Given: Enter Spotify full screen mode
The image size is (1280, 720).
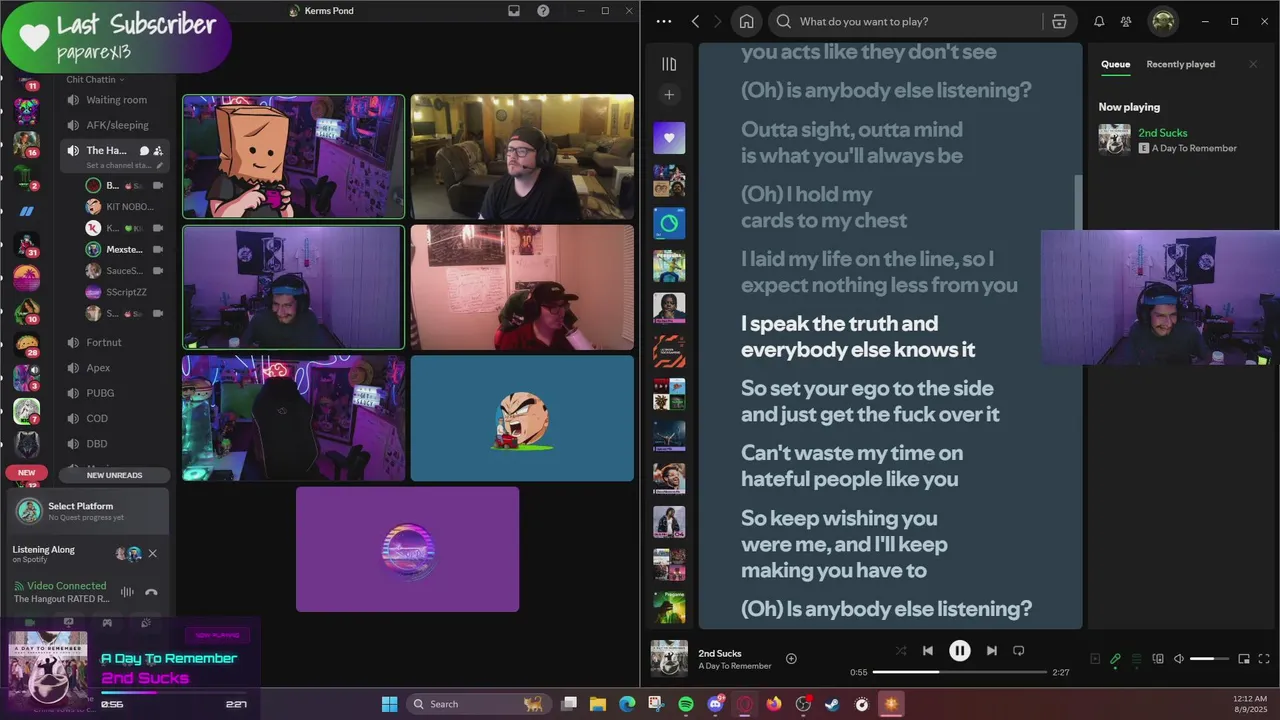Looking at the screenshot, I should coord(1264,659).
